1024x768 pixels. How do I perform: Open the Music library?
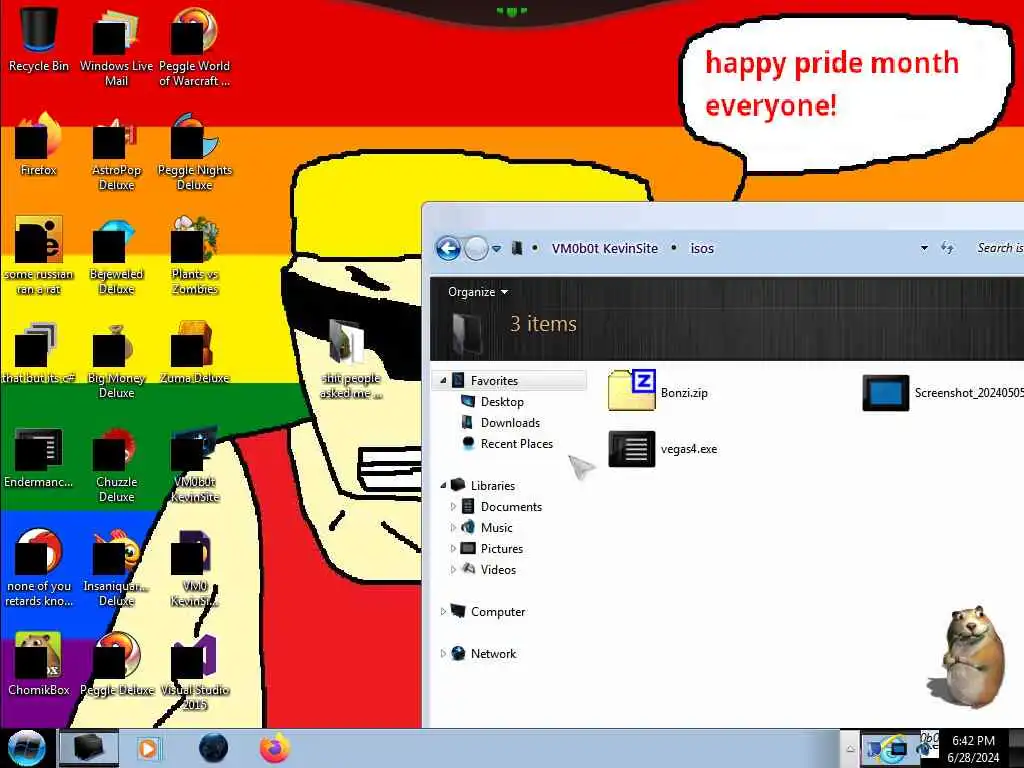click(496, 528)
